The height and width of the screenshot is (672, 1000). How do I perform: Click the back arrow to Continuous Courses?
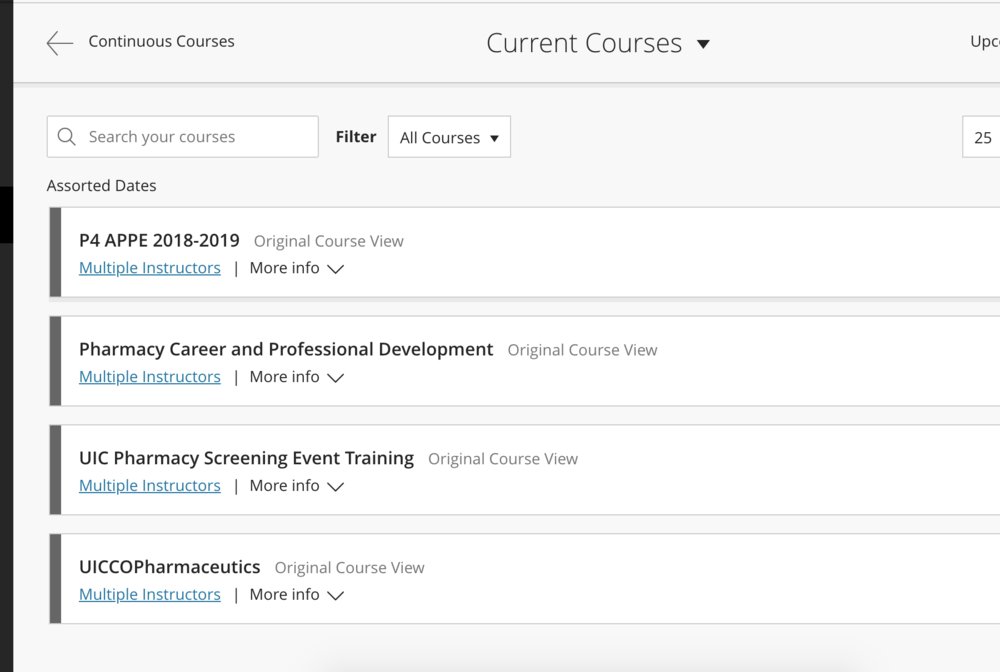coord(60,42)
